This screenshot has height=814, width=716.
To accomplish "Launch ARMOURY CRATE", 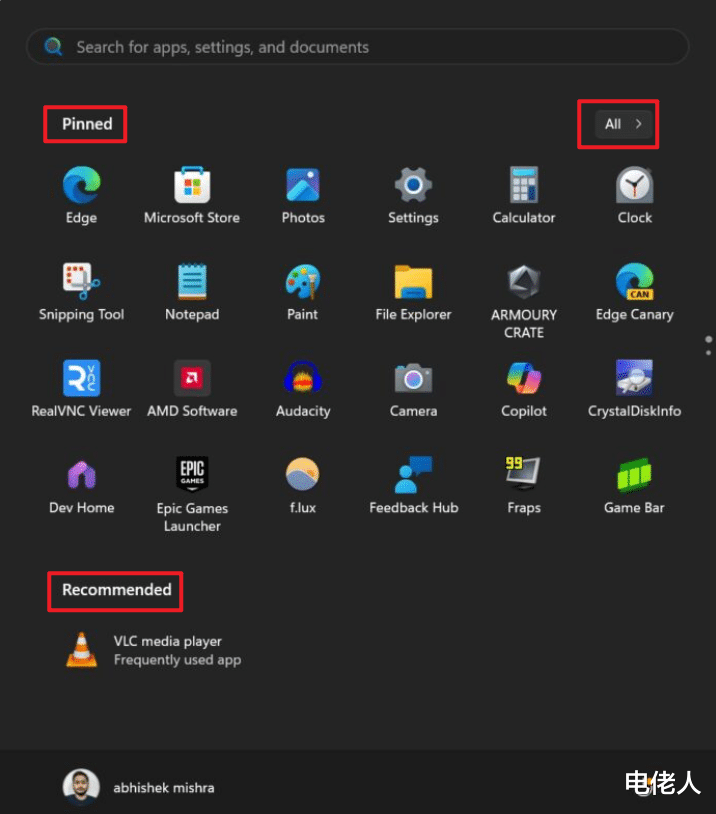I will (x=524, y=301).
